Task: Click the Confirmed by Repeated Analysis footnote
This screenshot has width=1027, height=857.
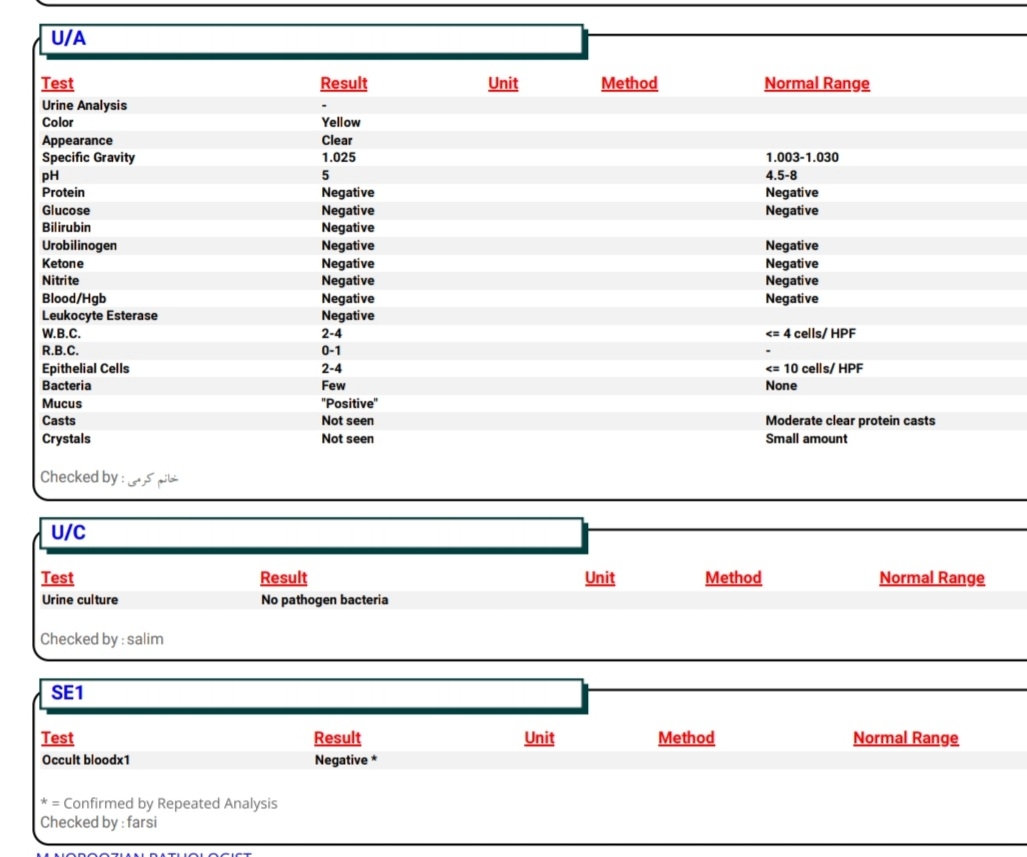Action: [x=159, y=803]
